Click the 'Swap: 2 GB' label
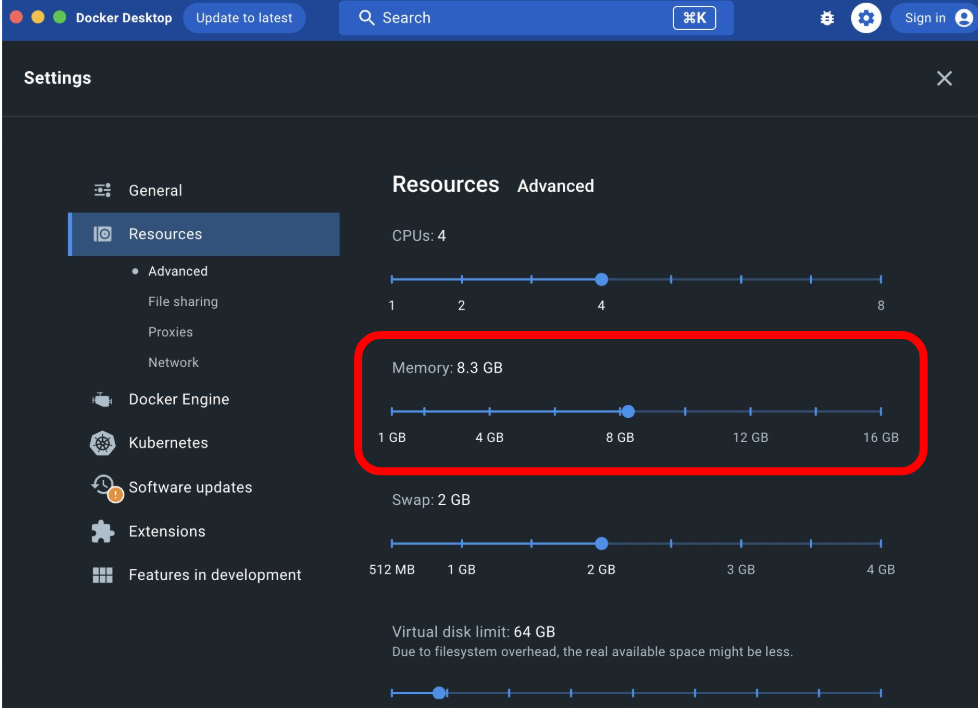 431,500
